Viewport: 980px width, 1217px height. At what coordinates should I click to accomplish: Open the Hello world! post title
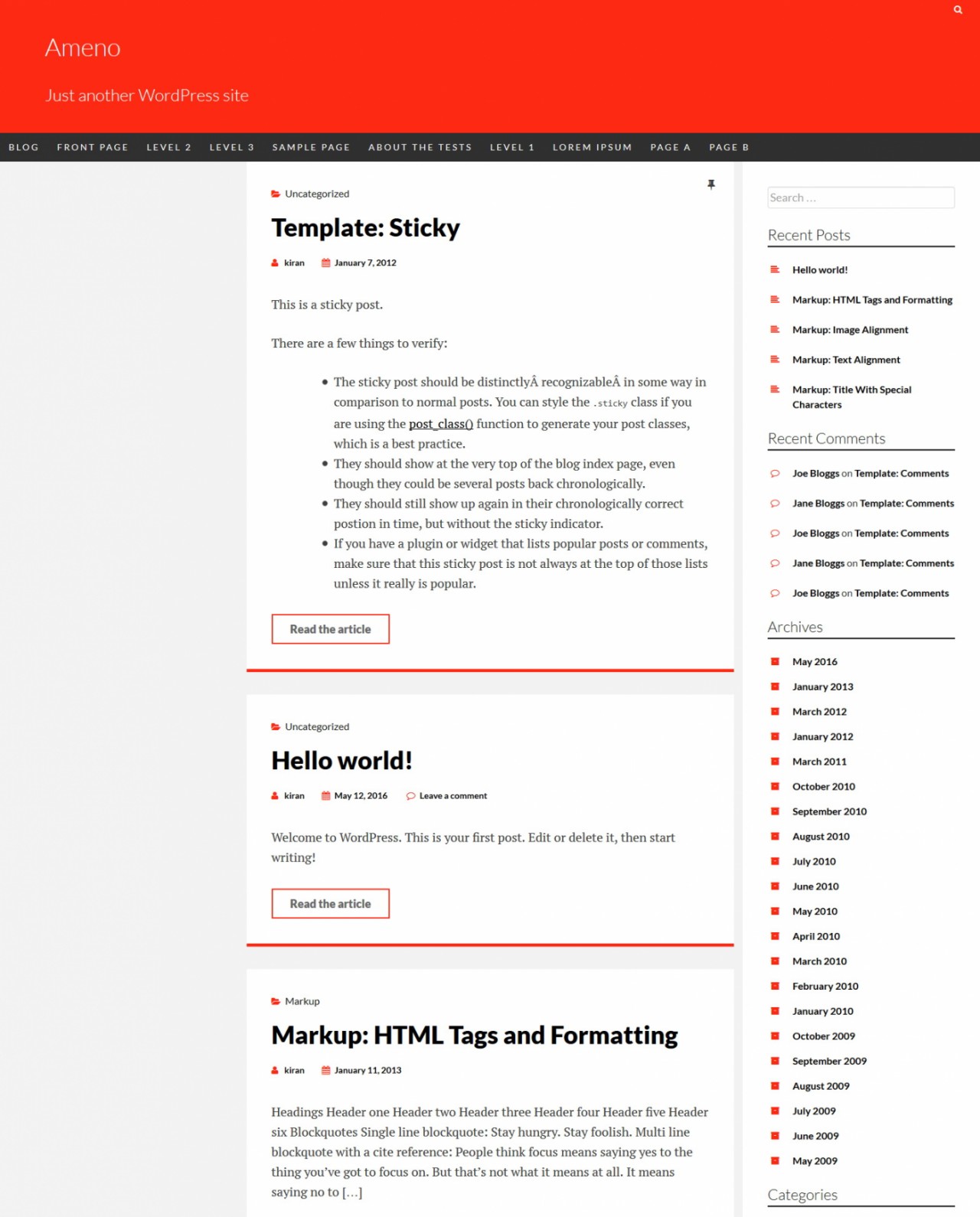[341, 761]
